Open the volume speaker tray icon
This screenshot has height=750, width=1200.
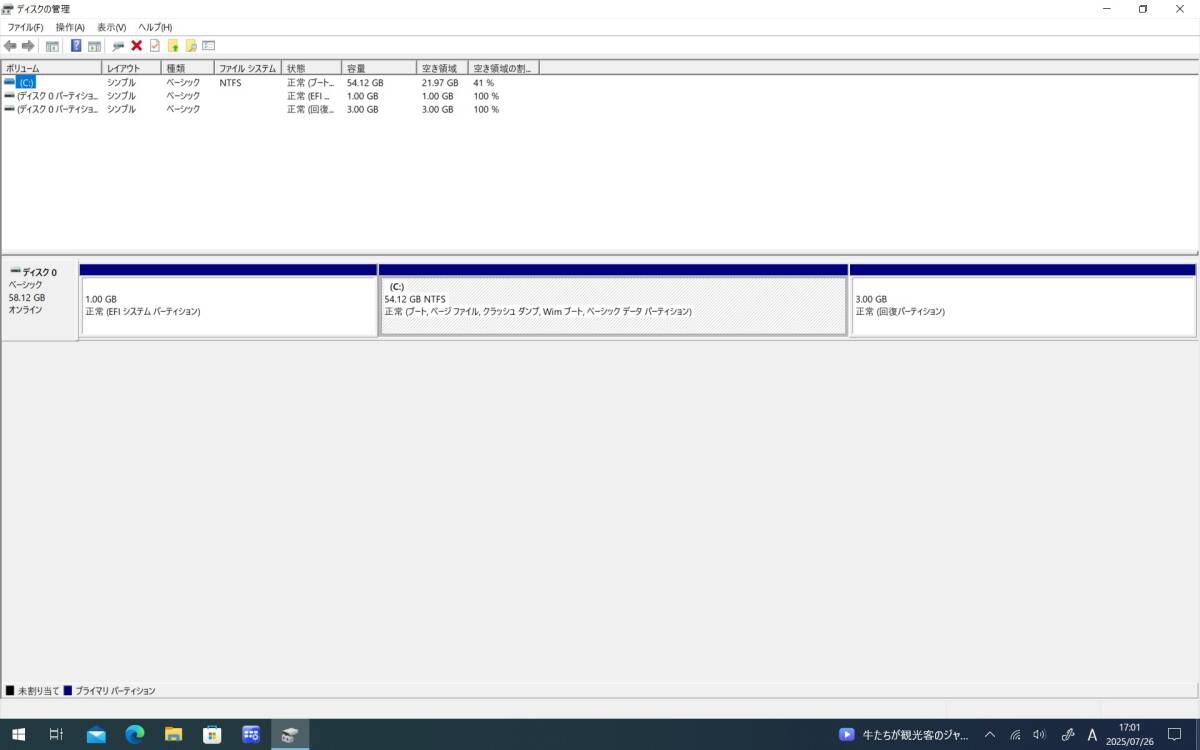1039,734
